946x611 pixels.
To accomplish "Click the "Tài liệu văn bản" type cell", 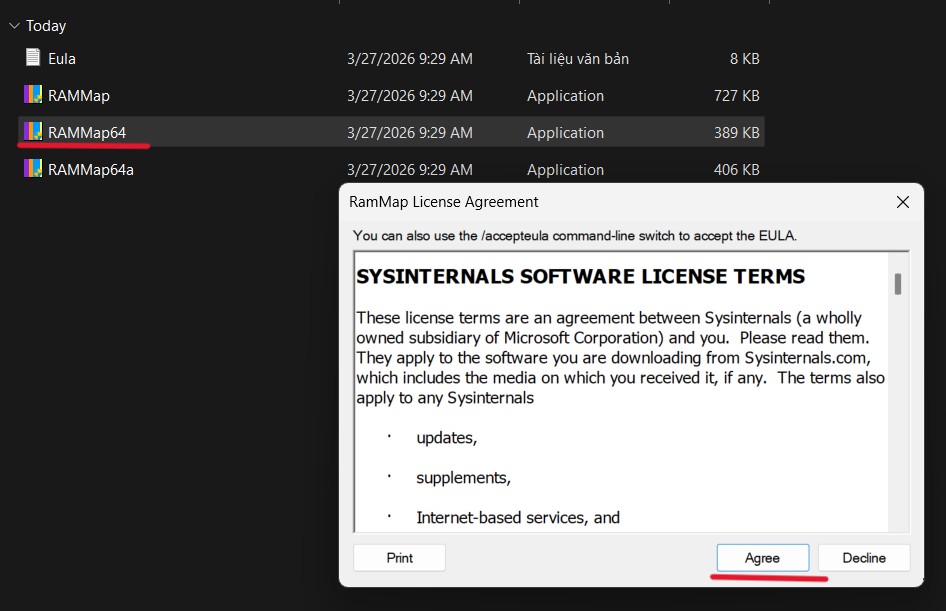I will click(x=578, y=59).
